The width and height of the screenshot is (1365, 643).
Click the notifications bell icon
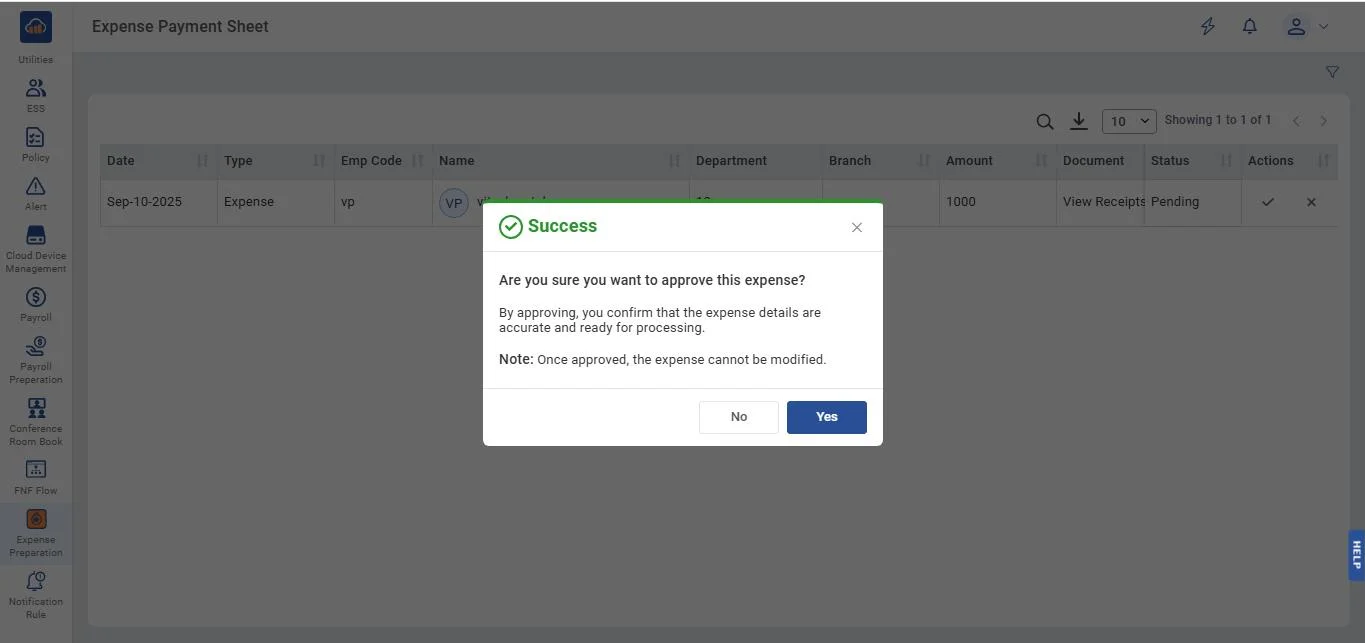(1249, 27)
